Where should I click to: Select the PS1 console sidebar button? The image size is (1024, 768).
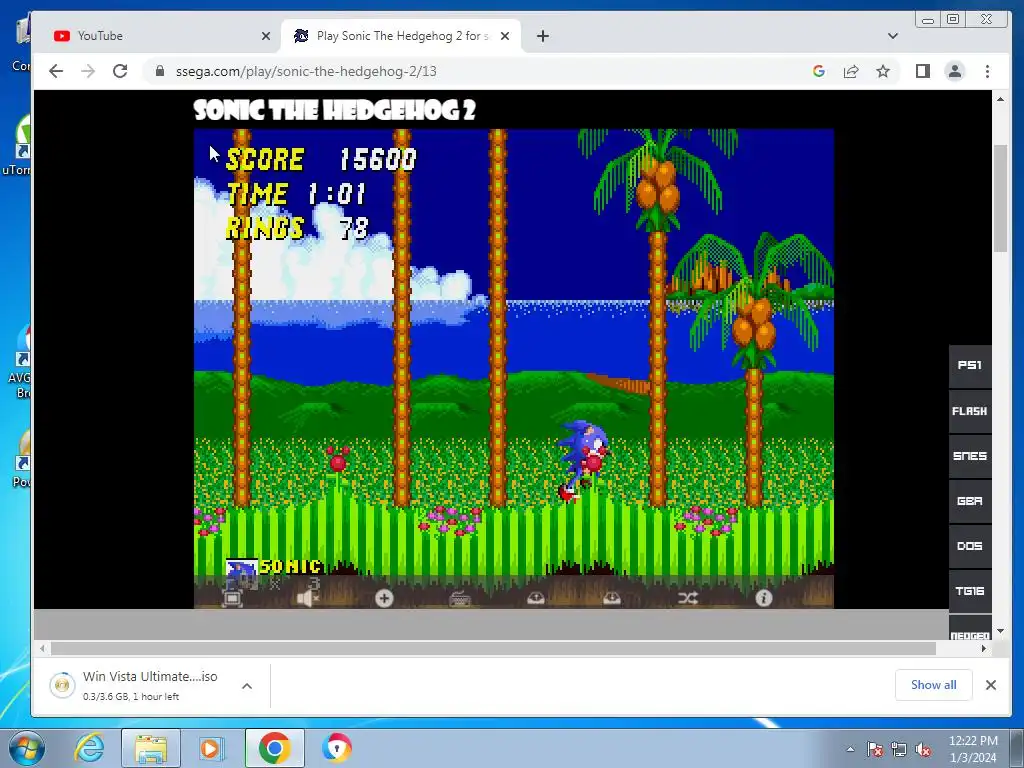[x=970, y=366]
